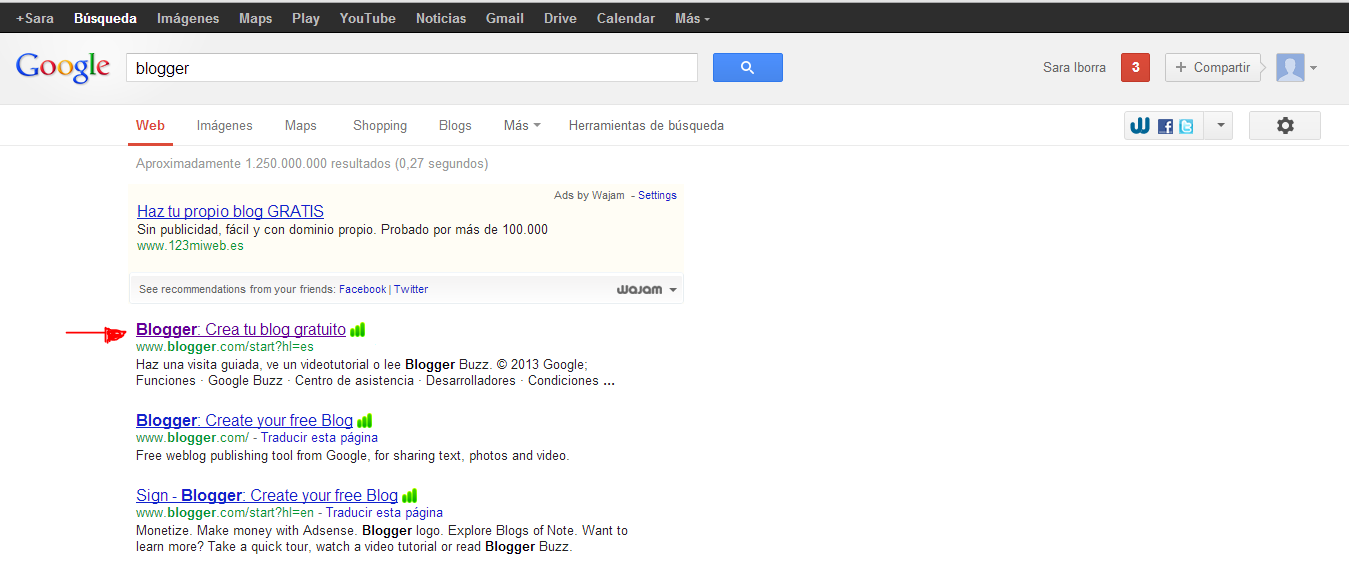Open Maps in the top black bar

pos(256,18)
